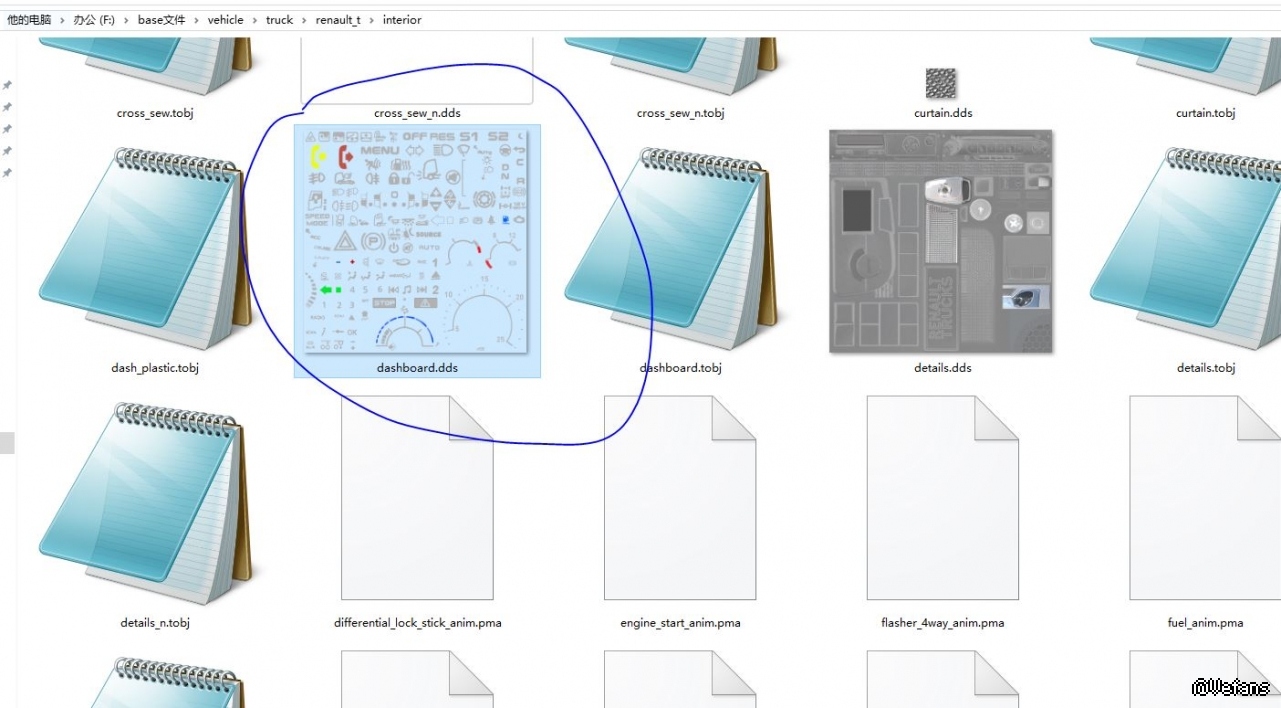This screenshot has width=1281, height=708.
Task: Click the dashboard.tobj file name
Action: pyautogui.click(x=680, y=368)
